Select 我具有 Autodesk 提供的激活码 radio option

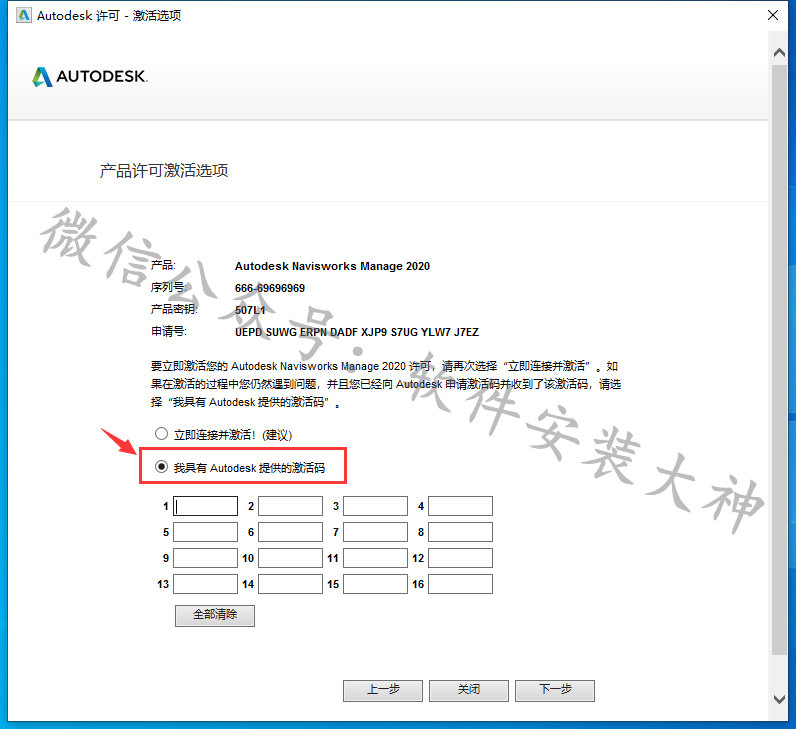(161, 467)
